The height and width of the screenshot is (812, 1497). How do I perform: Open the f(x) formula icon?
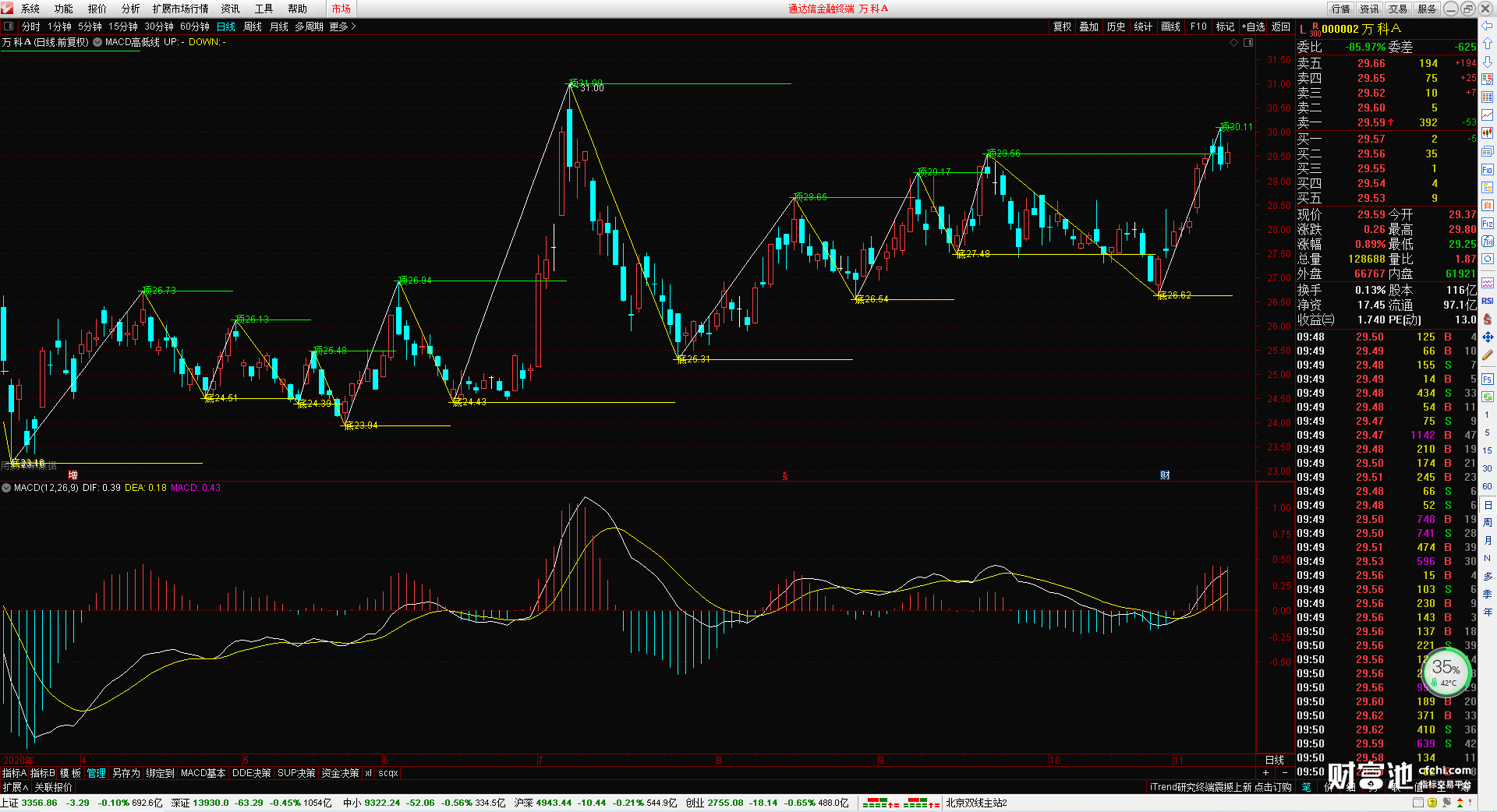[1488, 241]
